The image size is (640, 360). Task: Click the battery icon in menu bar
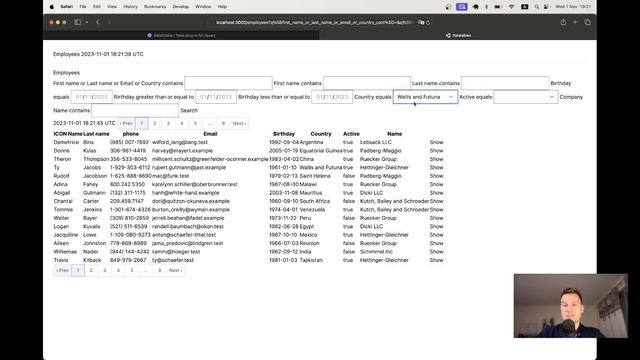tap(498, 7)
